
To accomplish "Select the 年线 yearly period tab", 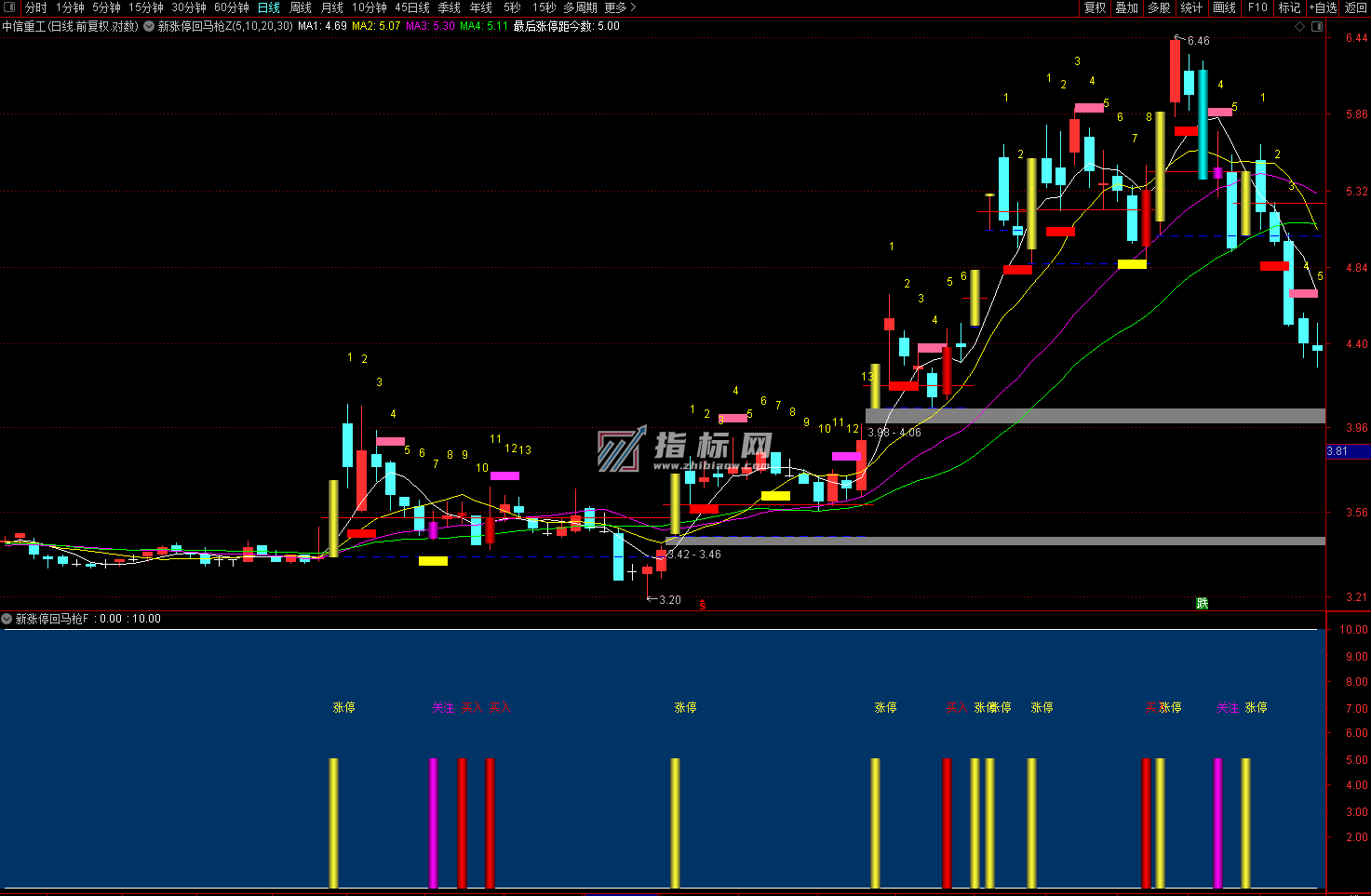I will (x=481, y=7).
